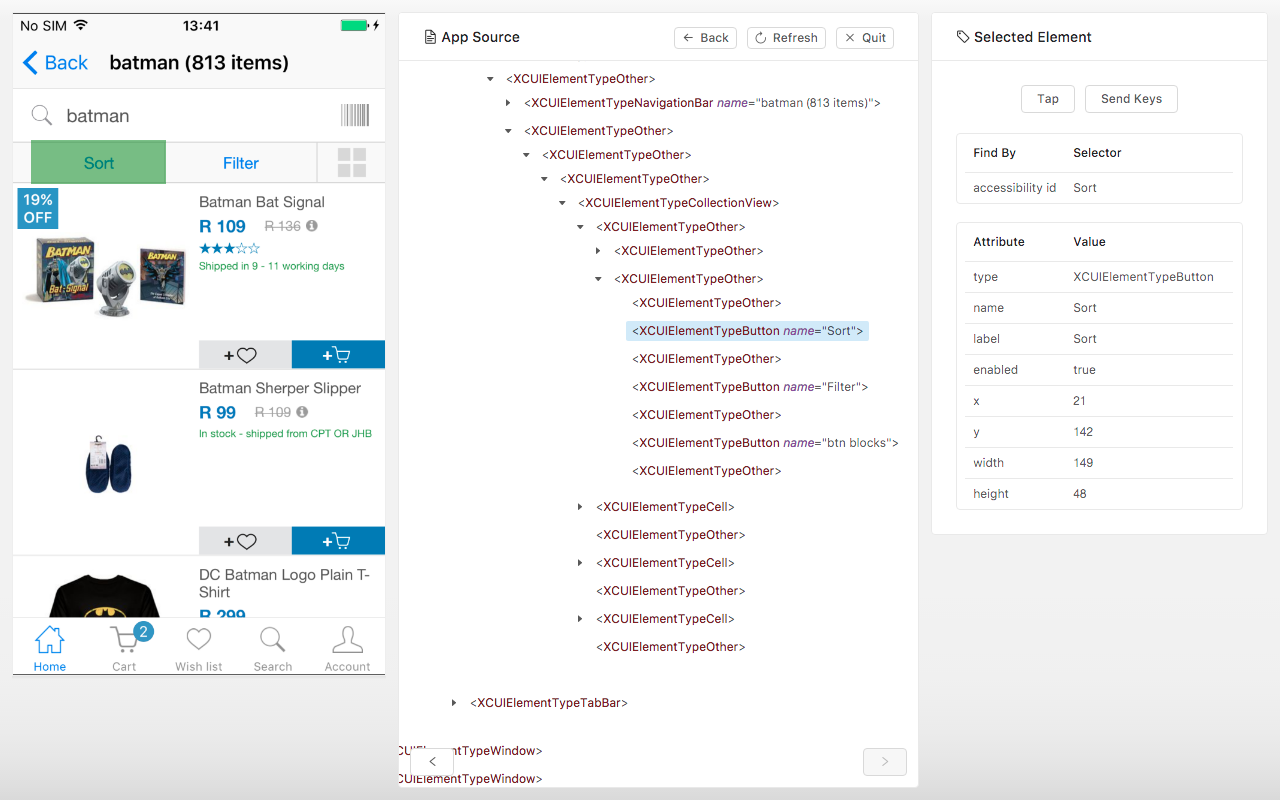1280x800 pixels.
Task: Click the Selected Element tag icon
Action: tap(963, 37)
